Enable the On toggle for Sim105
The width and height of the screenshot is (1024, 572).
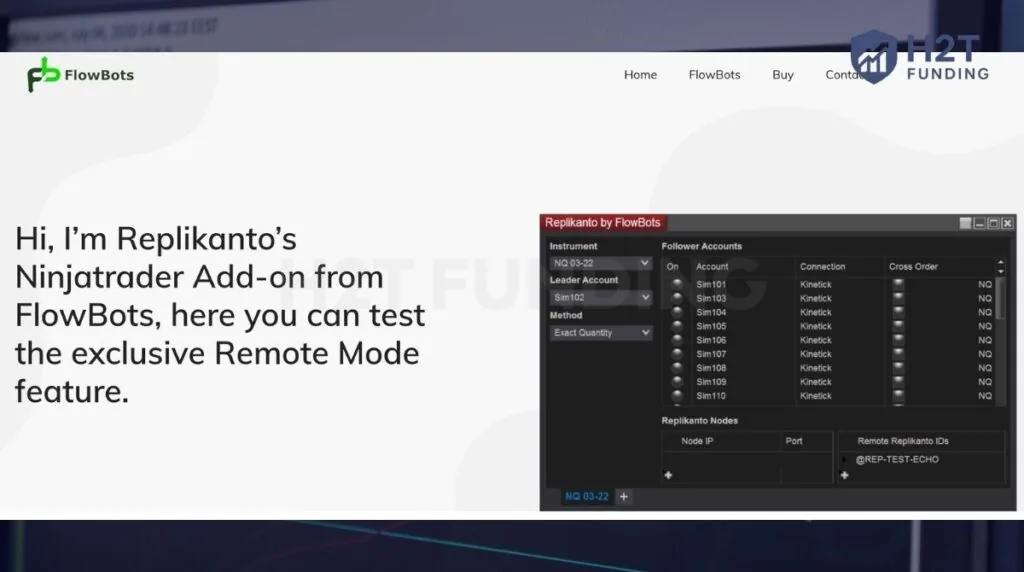(x=677, y=326)
